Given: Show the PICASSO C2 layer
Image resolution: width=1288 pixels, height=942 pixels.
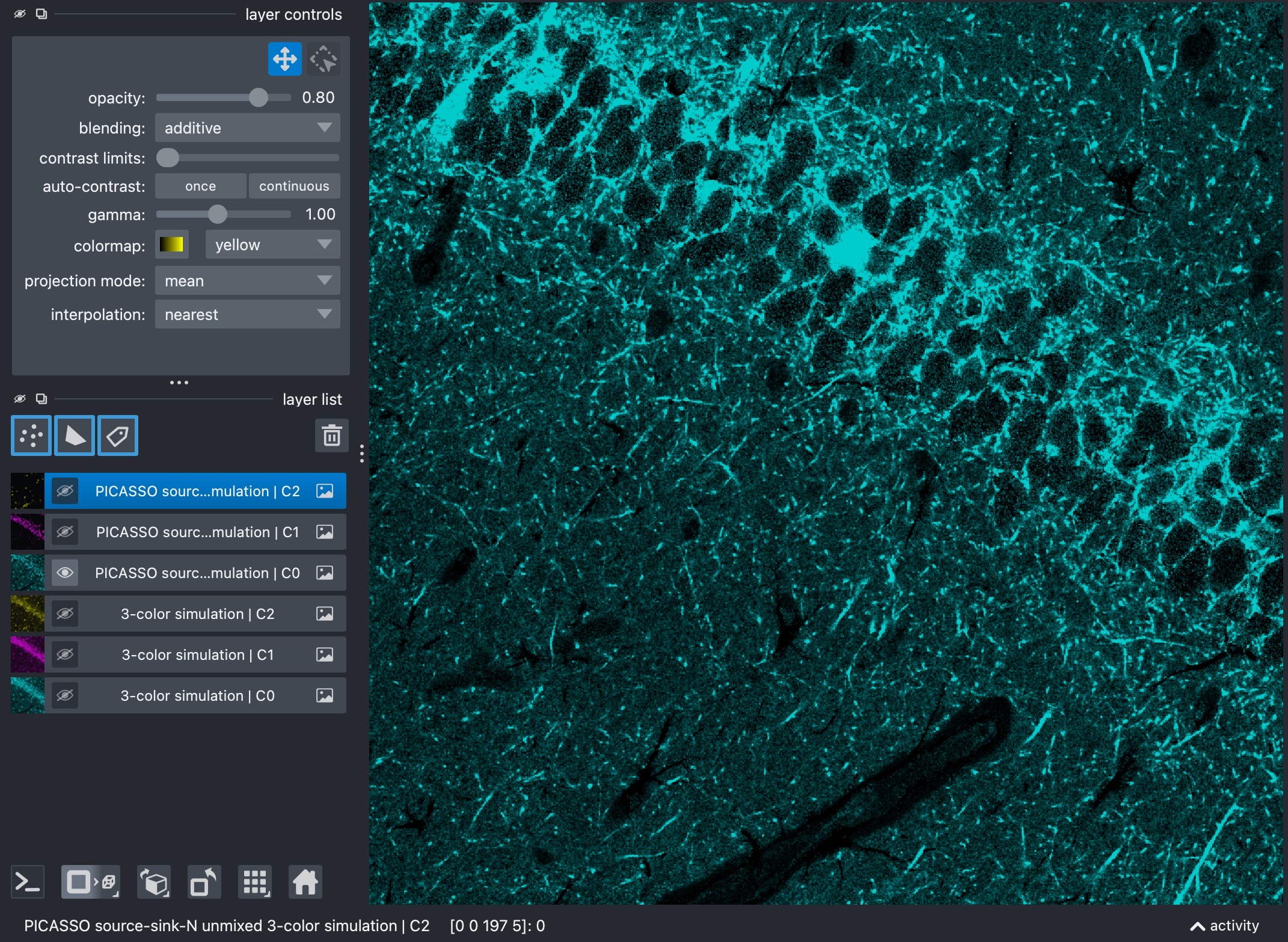Looking at the screenshot, I should [65, 491].
